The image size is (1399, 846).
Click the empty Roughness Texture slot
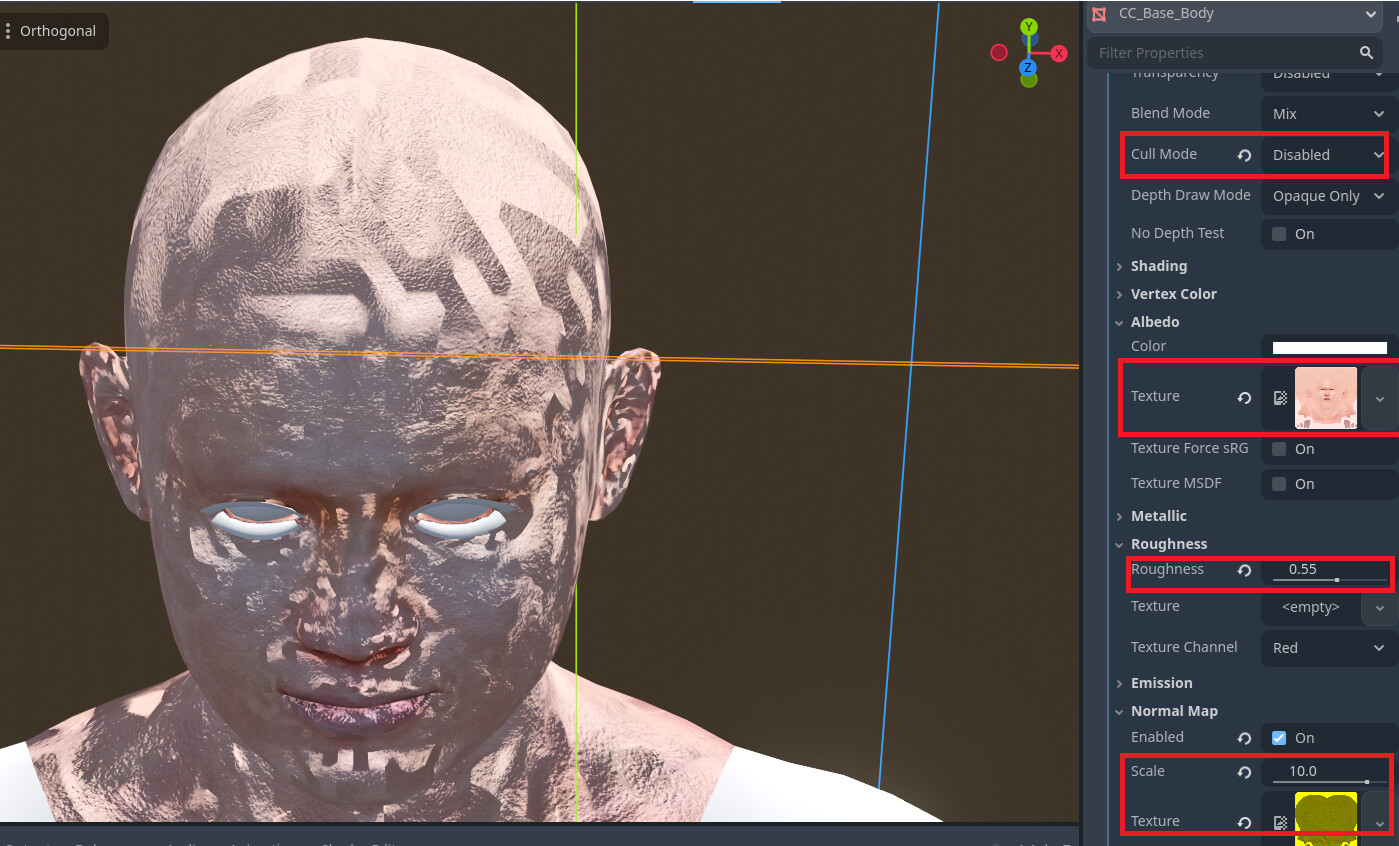[1311, 607]
